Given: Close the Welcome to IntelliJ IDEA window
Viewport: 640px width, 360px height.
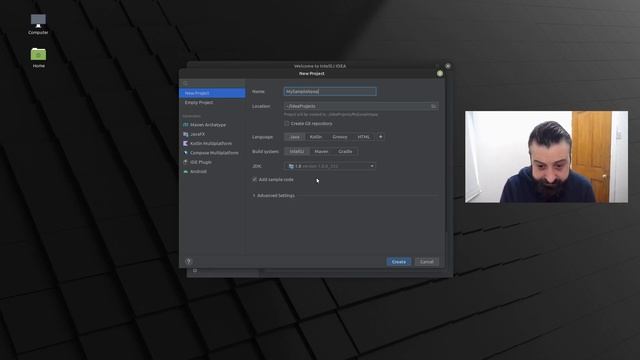Looking at the screenshot, I should click(x=448, y=66).
